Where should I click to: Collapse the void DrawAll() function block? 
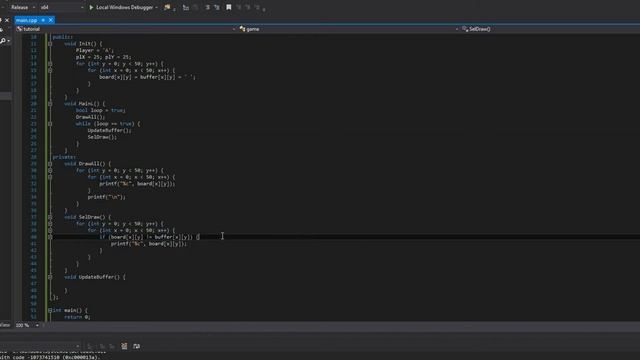pyautogui.click(x=50, y=164)
